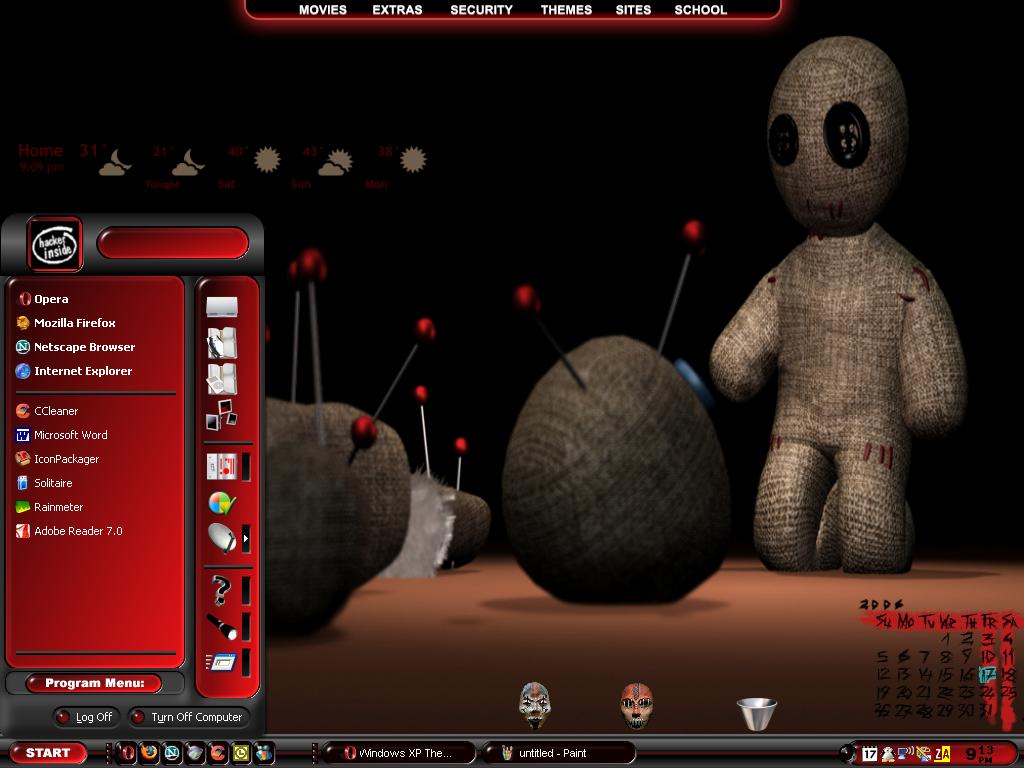
Task: Click the penguin icon in system tray
Action: [888, 754]
